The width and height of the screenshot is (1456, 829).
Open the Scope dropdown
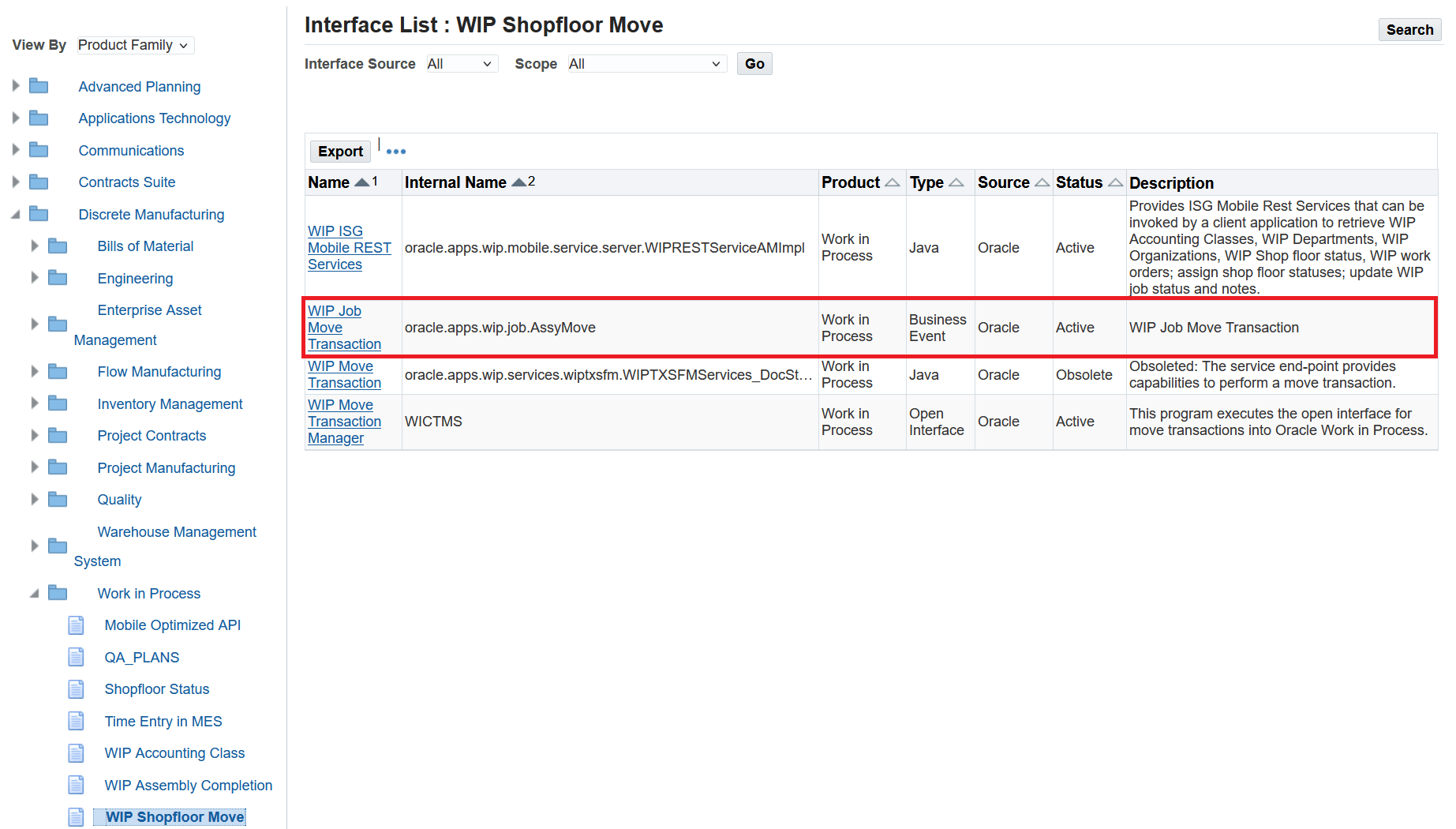pyautogui.click(x=646, y=63)
